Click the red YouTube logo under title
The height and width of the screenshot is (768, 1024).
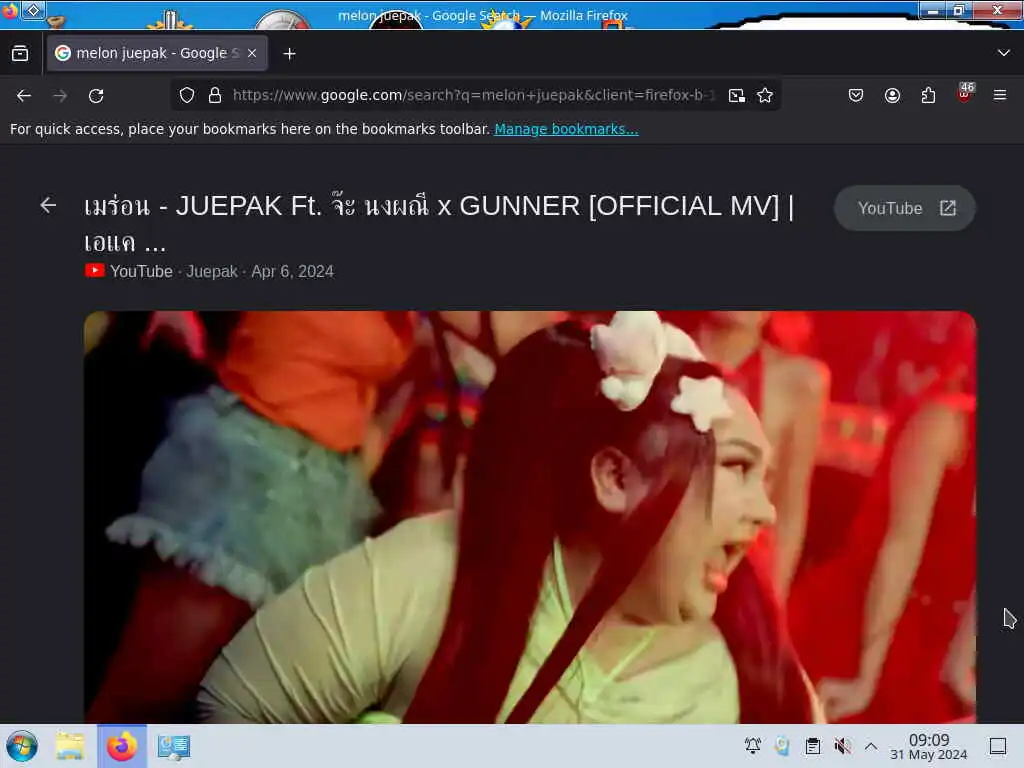pyautogui.click(x=95, y=270)
